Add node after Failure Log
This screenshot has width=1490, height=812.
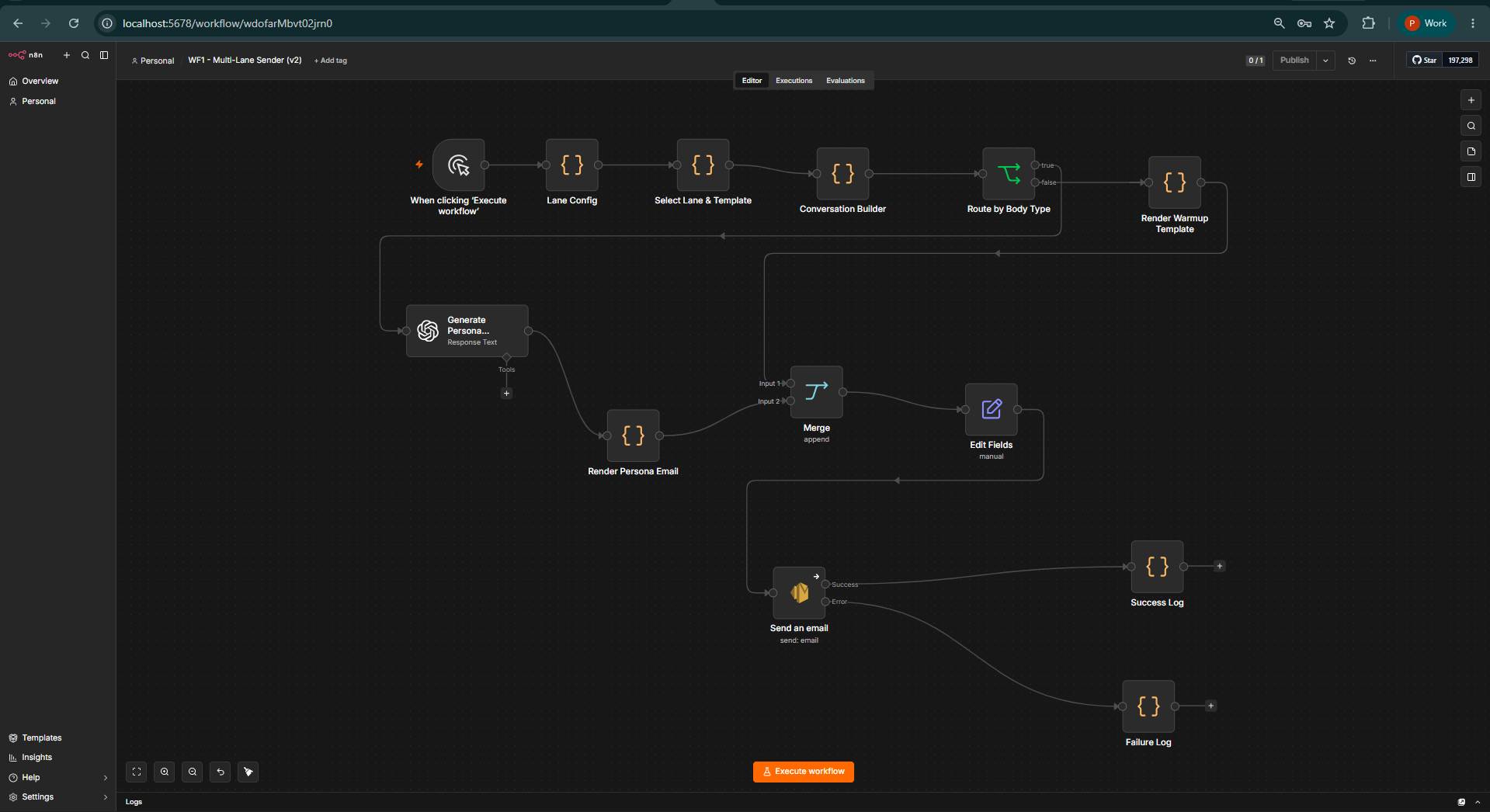[1210, 706]
